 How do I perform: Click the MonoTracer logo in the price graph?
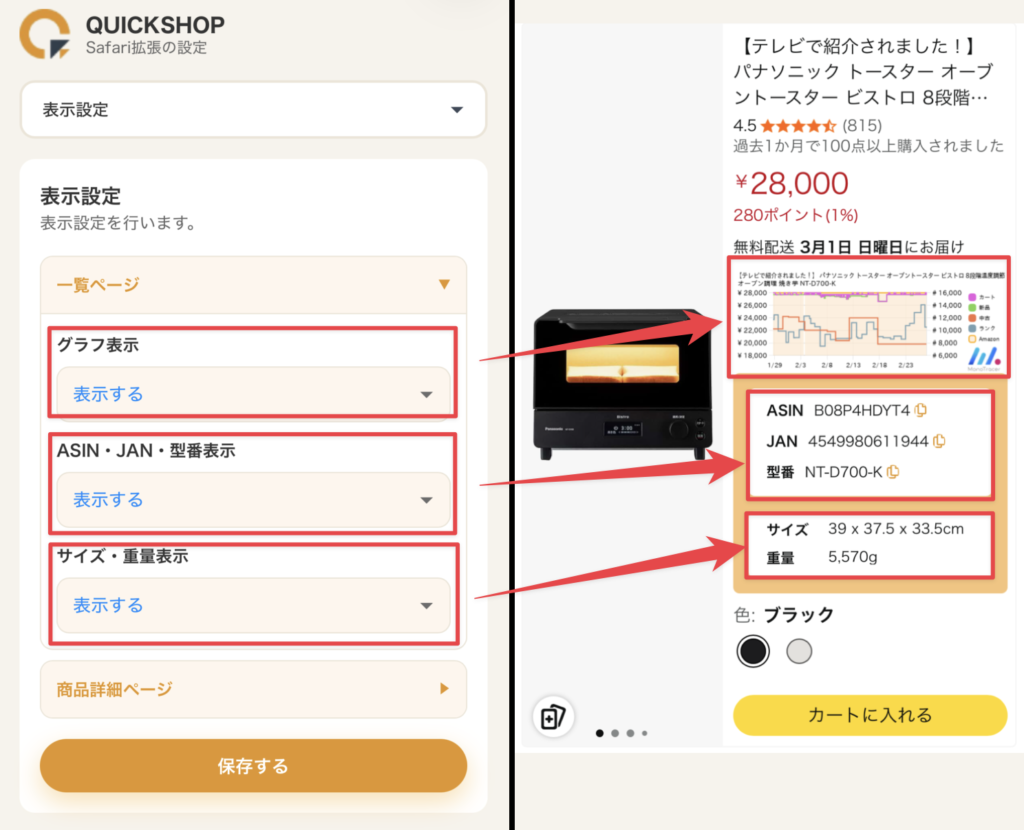pyautogui.click(x=984, y=358)
